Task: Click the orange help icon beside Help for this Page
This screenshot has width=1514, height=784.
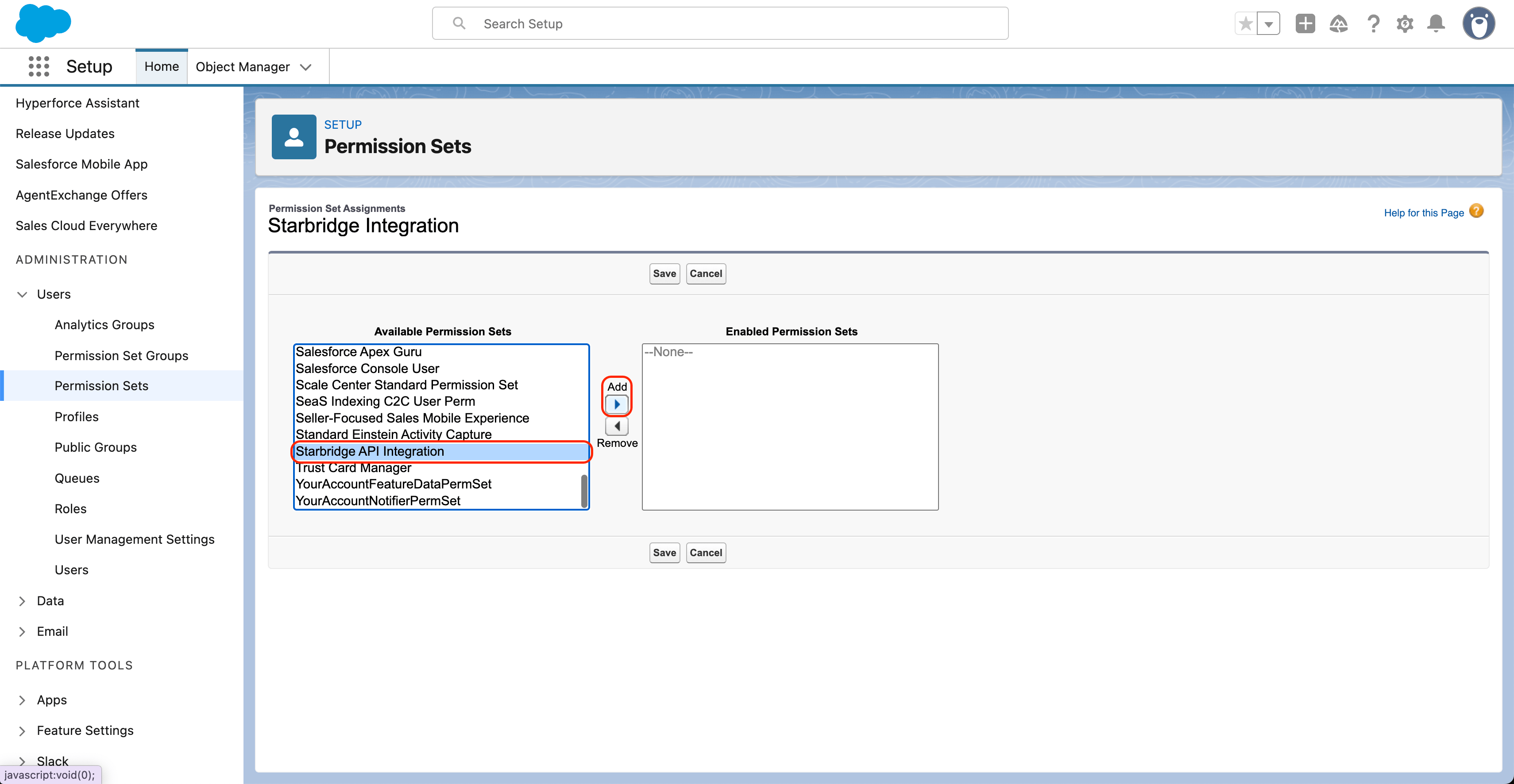Action: [1476, 211]
